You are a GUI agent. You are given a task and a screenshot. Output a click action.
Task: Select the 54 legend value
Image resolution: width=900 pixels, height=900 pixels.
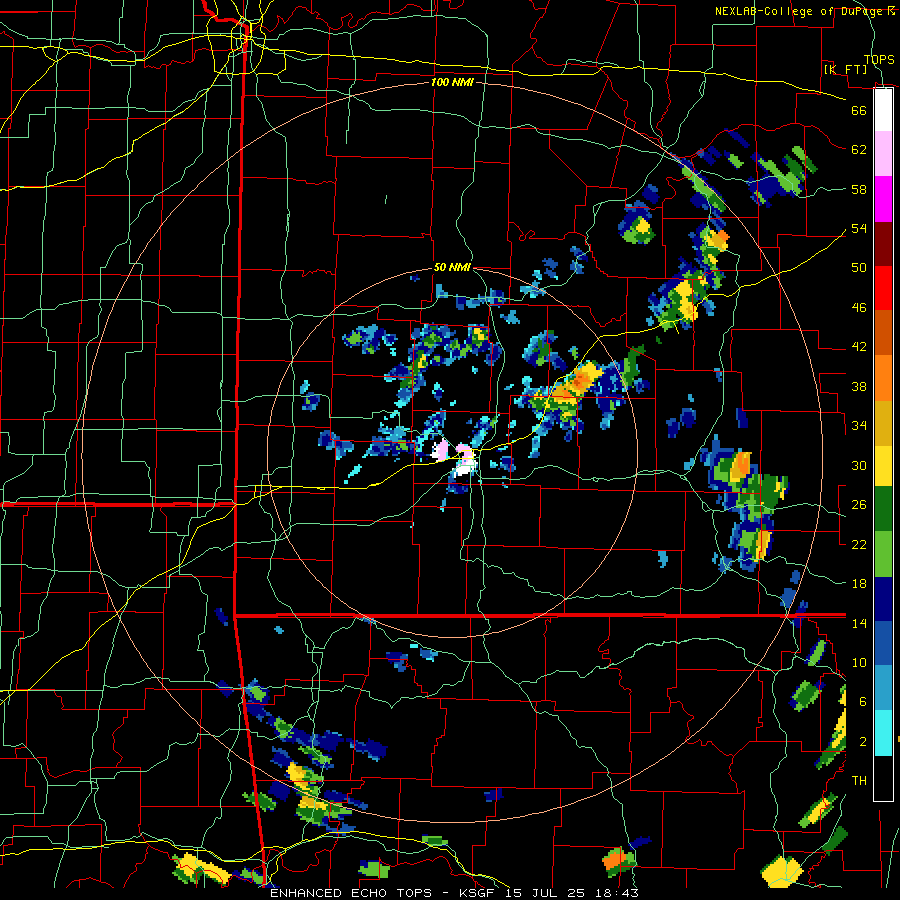[859, 228]
